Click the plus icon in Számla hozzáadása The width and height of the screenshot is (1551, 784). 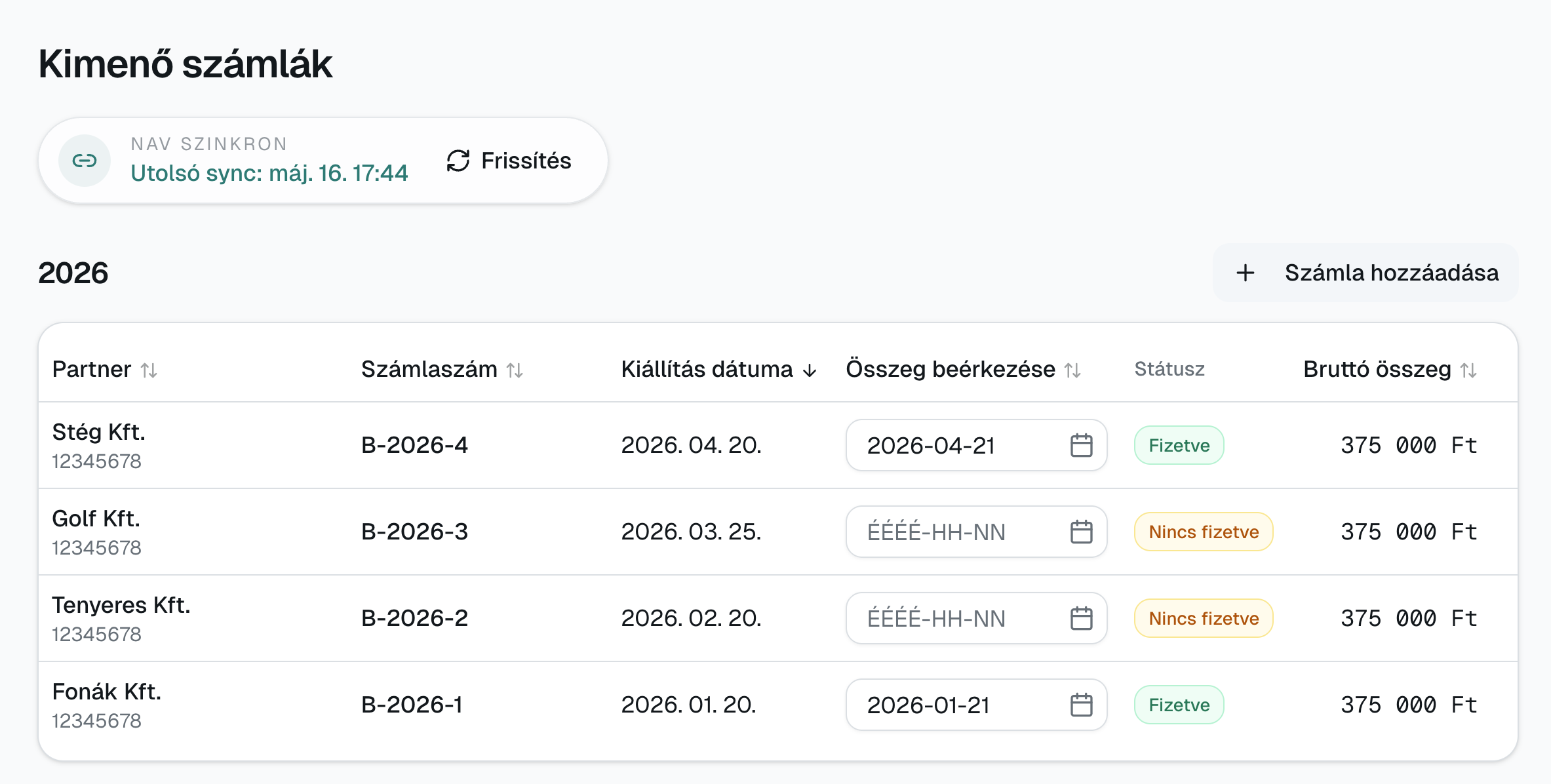click(1246, 273)
